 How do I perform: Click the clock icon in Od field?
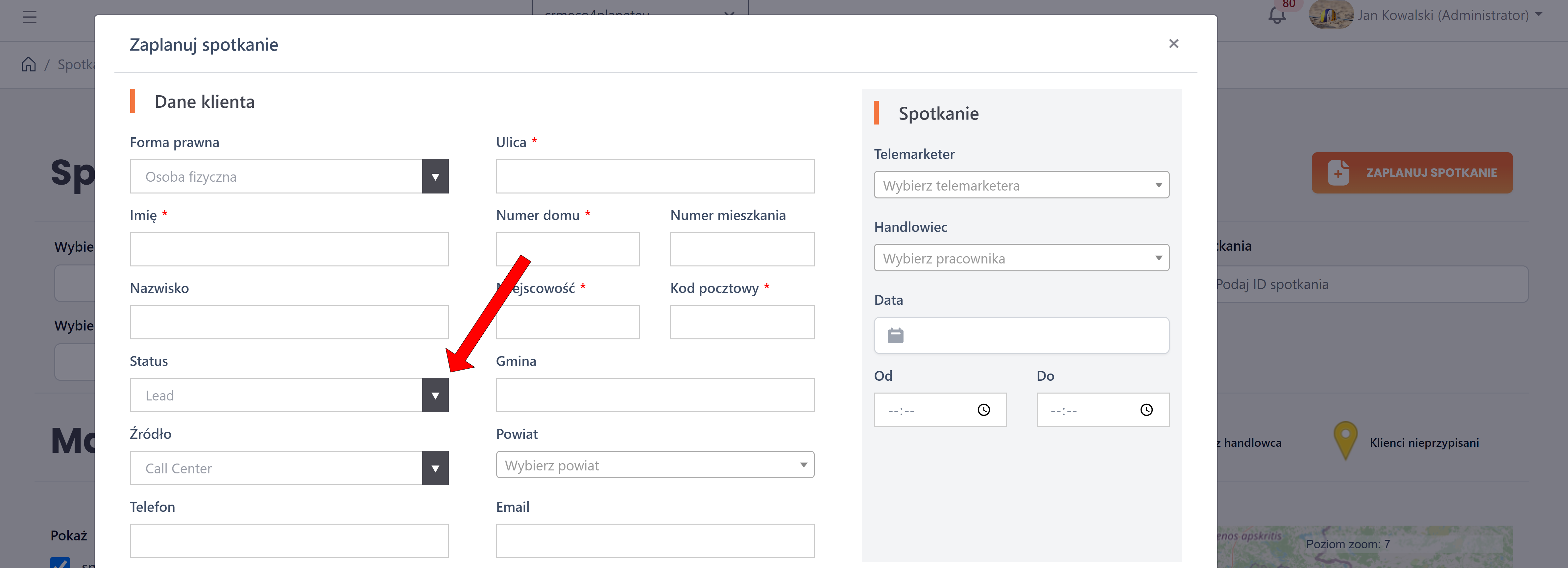coord(983,410)
